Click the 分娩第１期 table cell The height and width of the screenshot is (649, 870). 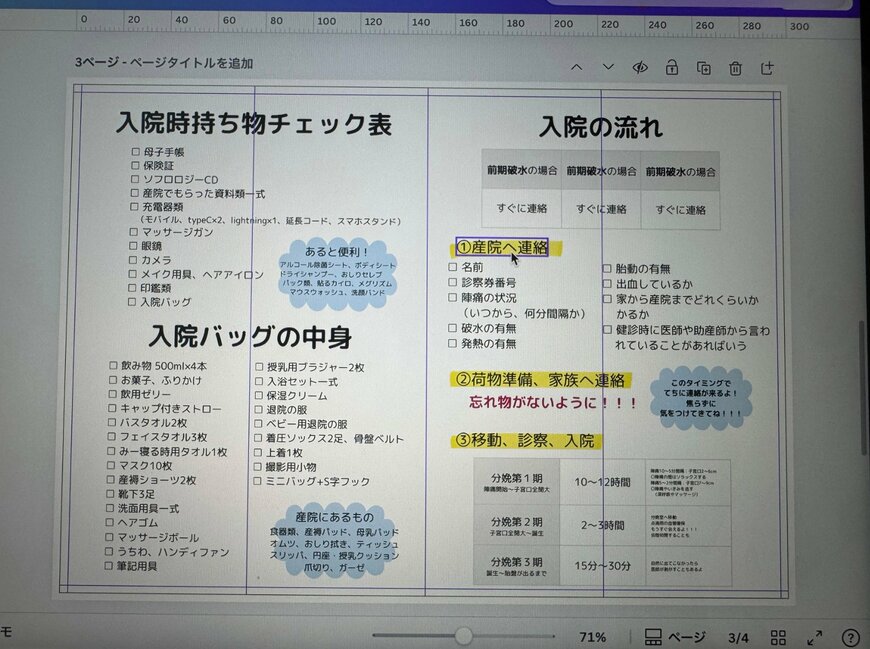point(517,482)
